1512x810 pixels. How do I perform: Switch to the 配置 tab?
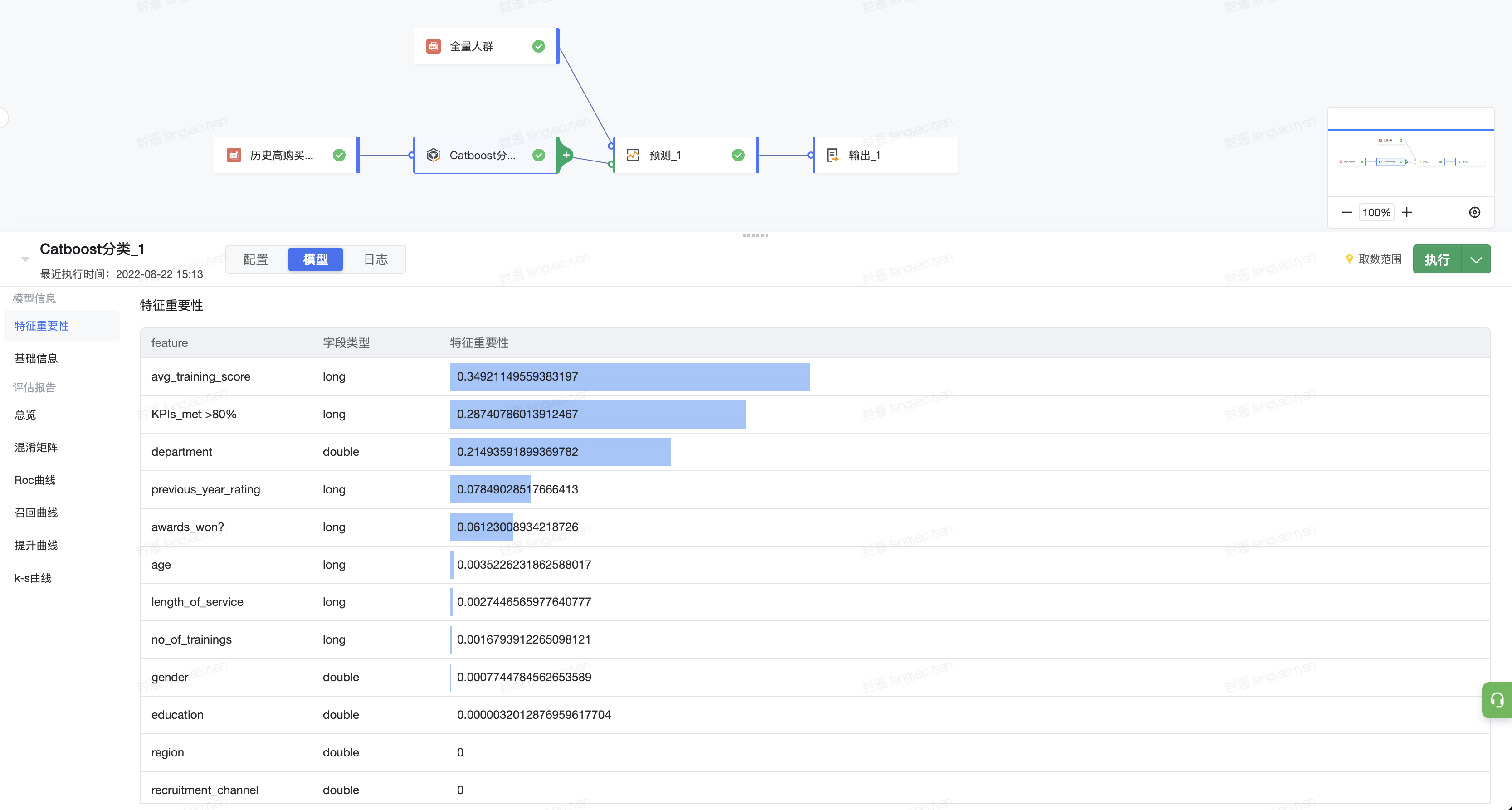255,259
